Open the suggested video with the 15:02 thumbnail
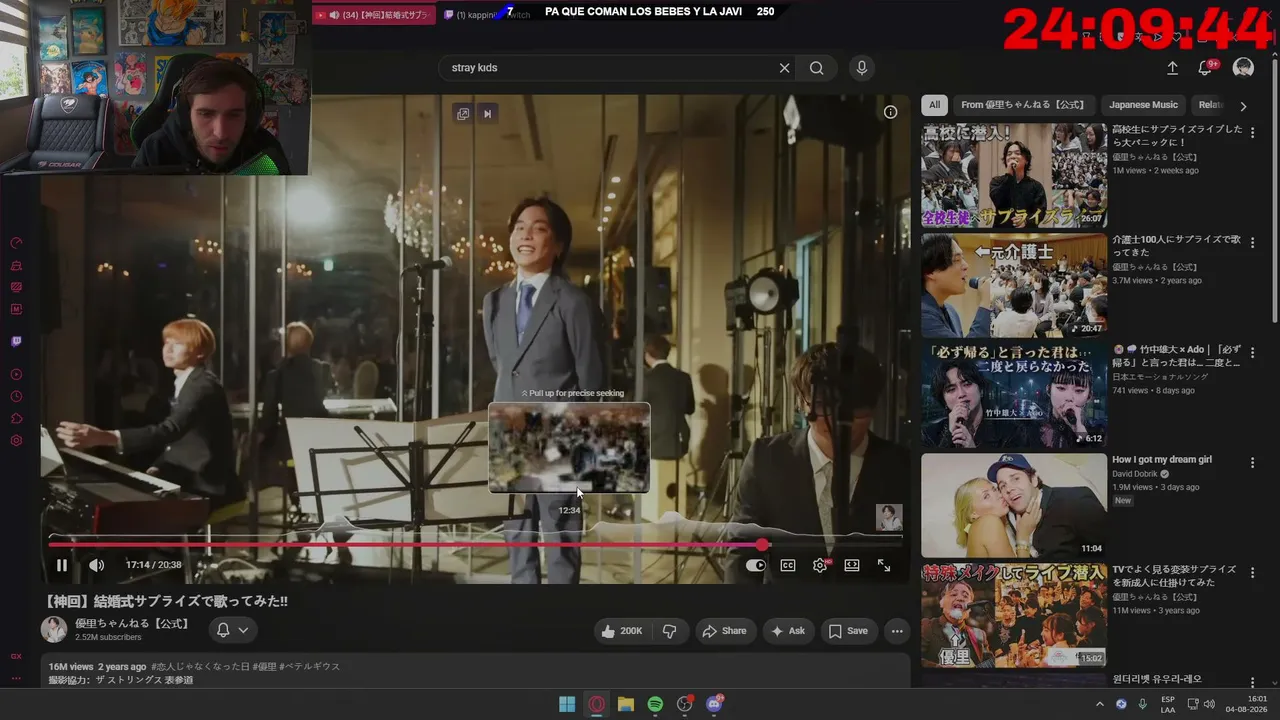 coord(1014,616)
